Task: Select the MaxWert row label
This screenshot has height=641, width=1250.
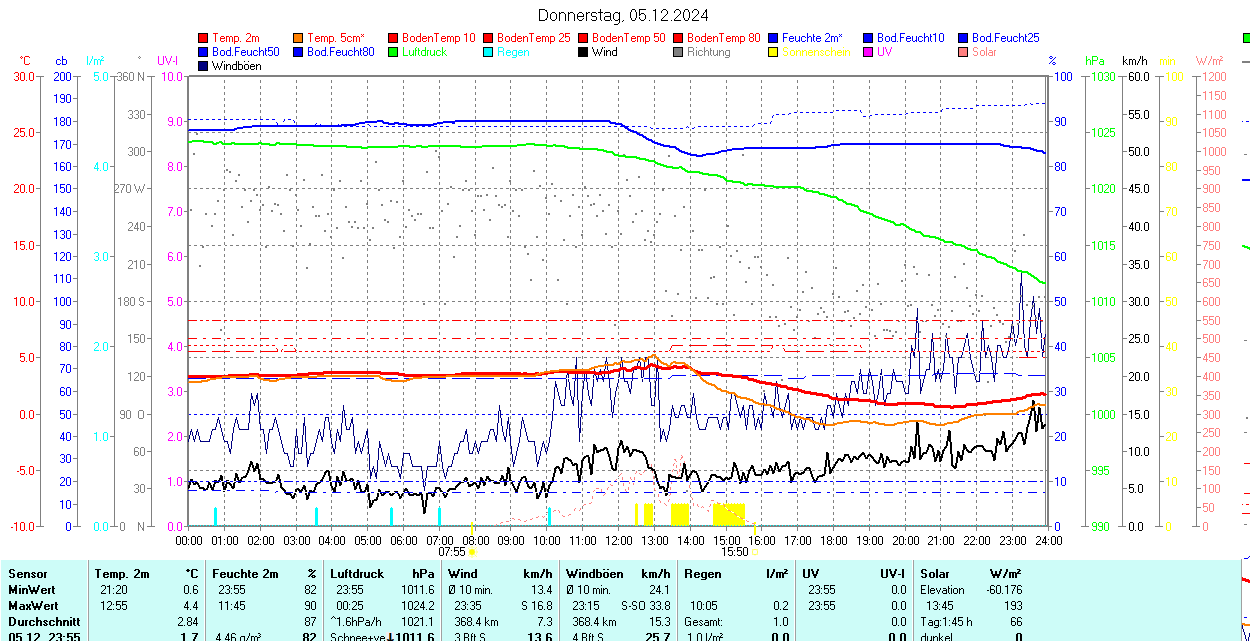Action: pos(32,606)
